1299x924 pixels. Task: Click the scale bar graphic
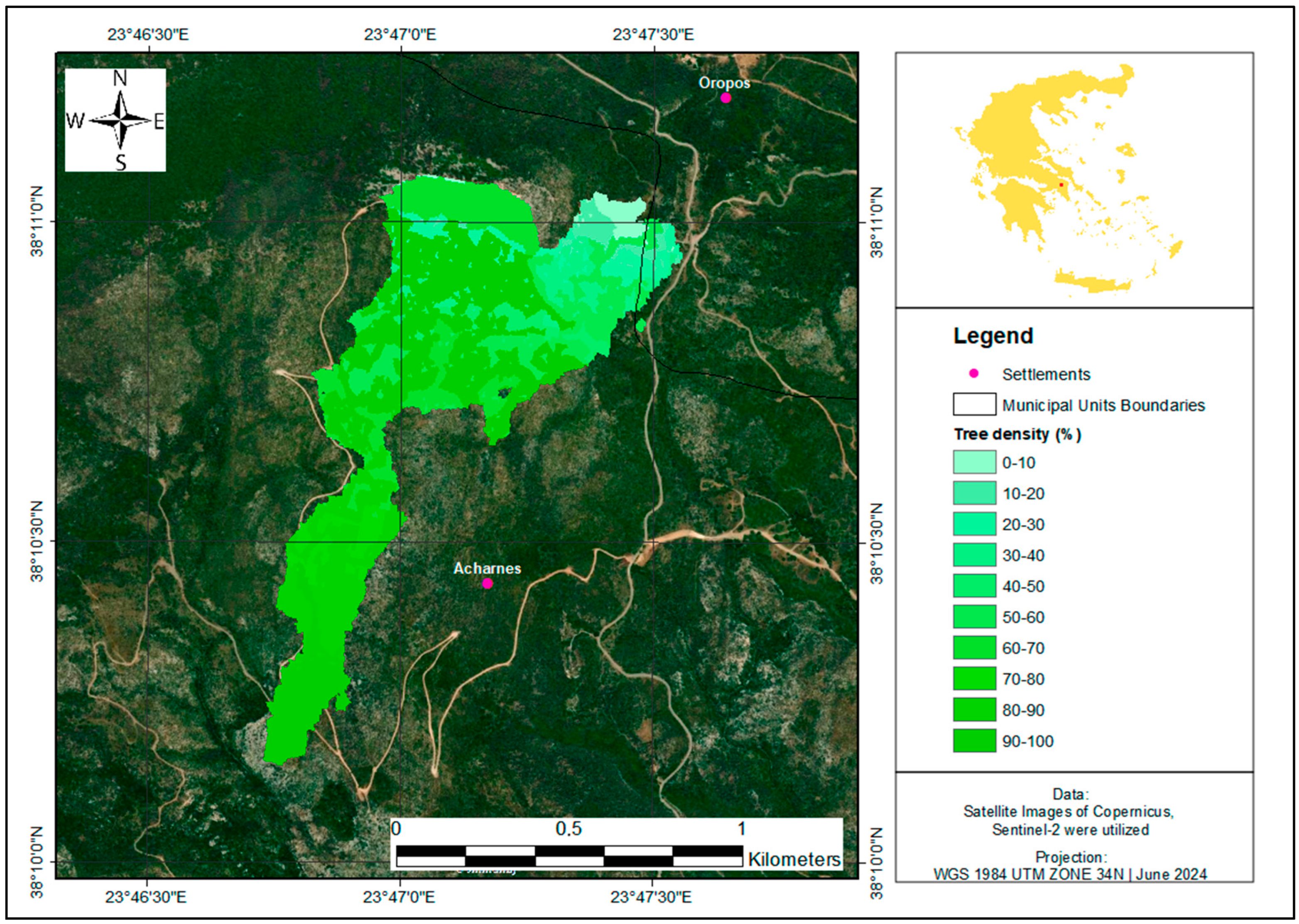569,856
